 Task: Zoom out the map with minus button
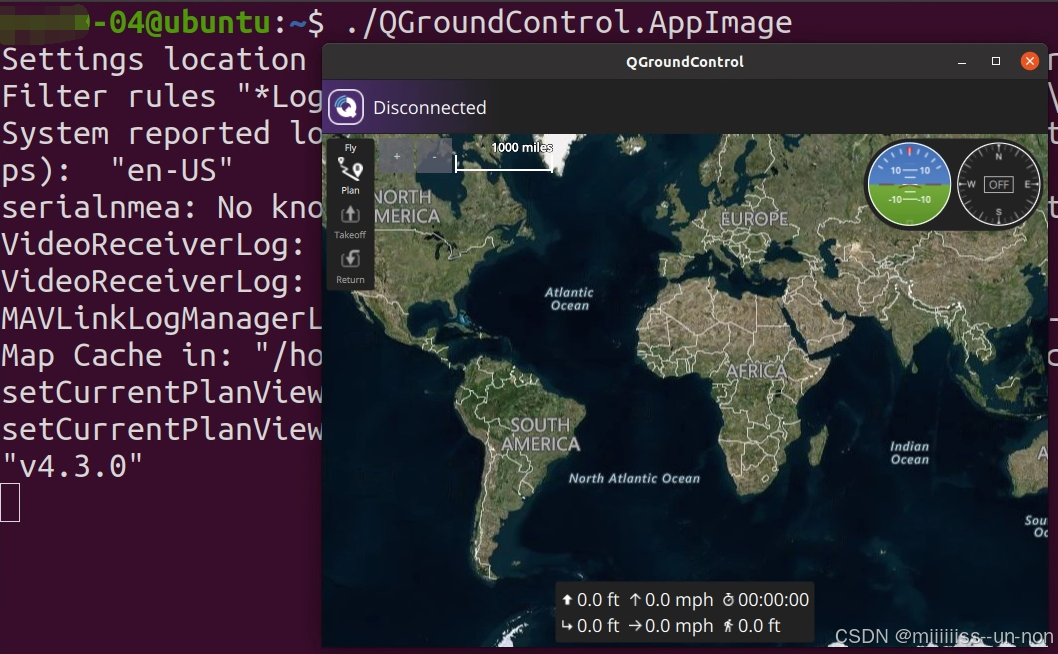point(435,157)
